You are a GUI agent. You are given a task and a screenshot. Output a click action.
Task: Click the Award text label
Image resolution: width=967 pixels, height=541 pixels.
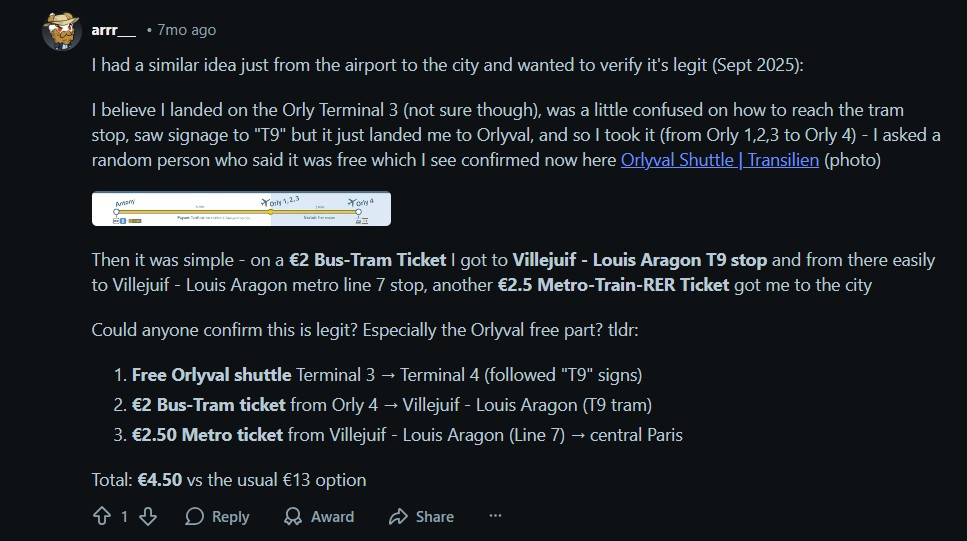click(332, 517)
